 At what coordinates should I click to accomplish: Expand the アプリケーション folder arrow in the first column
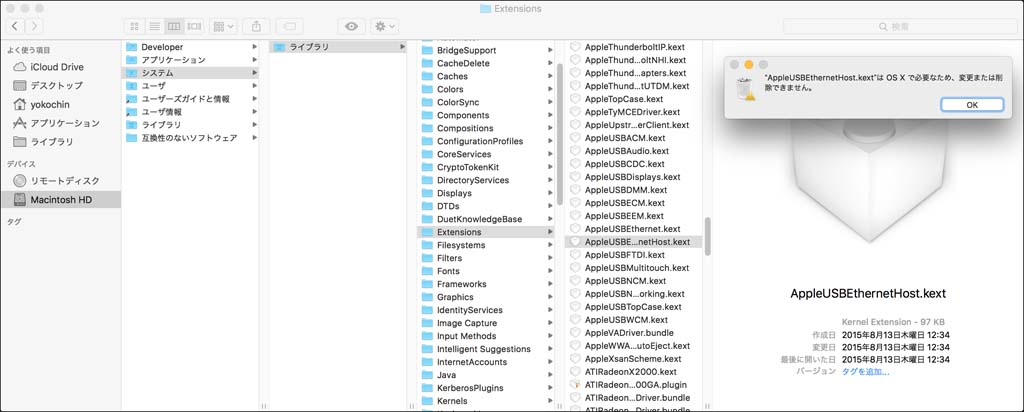pyautogui.click(x=254, y=60)
